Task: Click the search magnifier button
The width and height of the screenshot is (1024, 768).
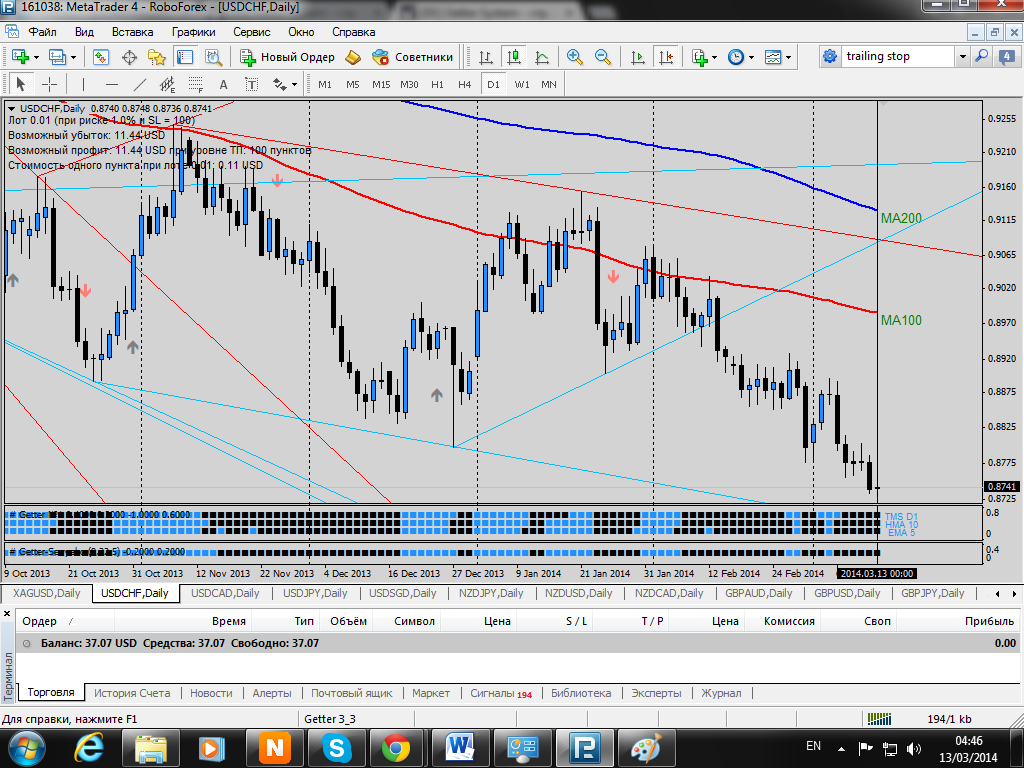Action: point(981,57)
